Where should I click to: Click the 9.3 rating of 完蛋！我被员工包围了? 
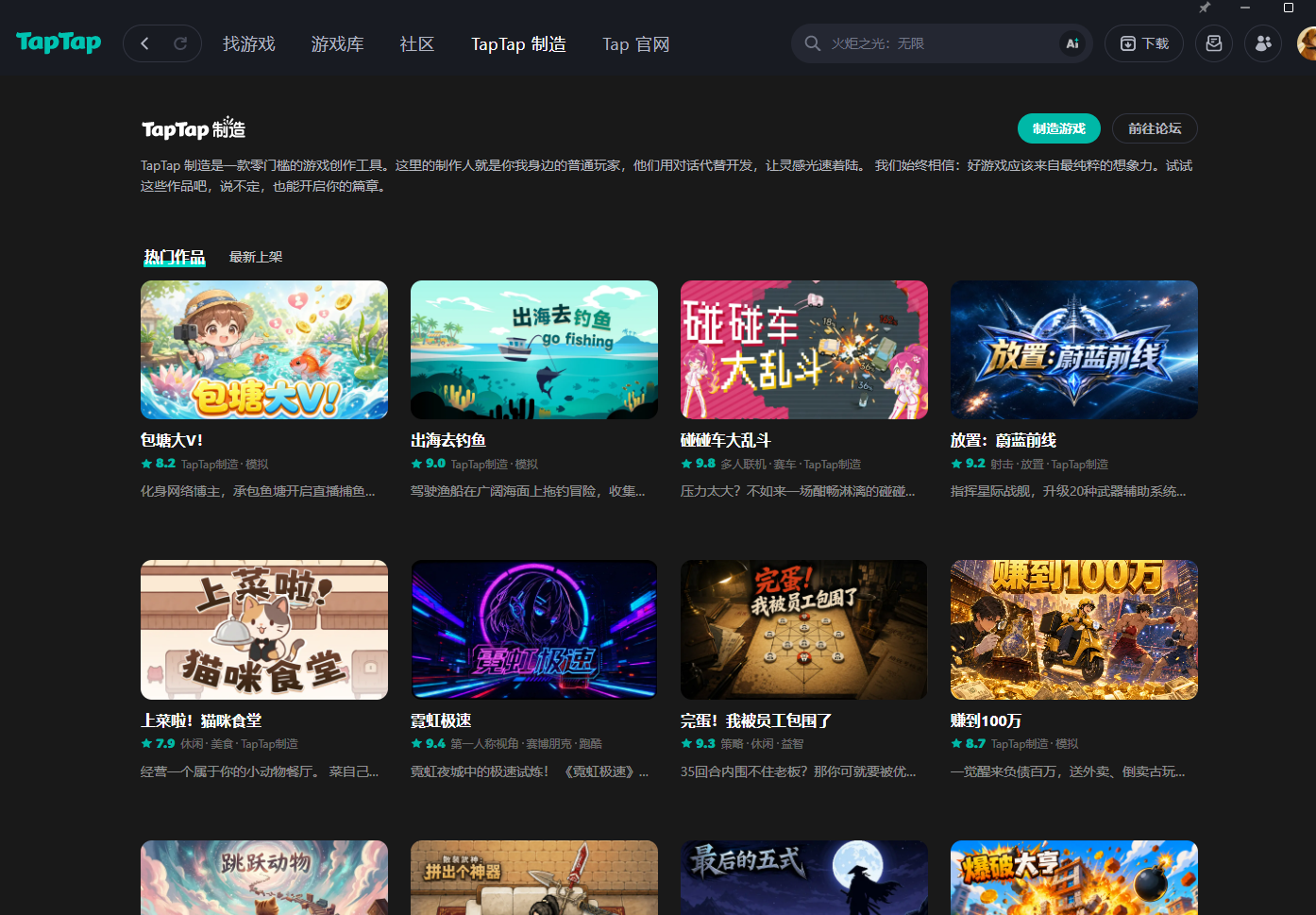click(699, 744)
